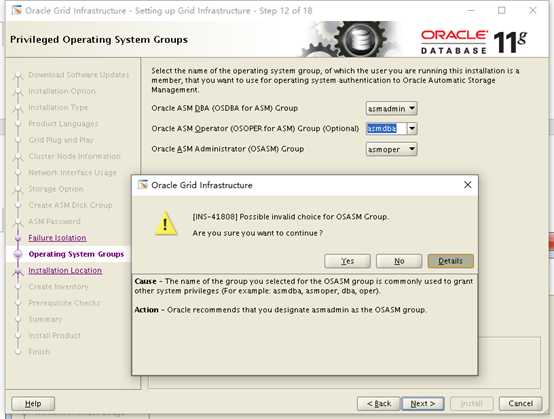Toggle the Details button in the dialog

(x=450, y=261)
